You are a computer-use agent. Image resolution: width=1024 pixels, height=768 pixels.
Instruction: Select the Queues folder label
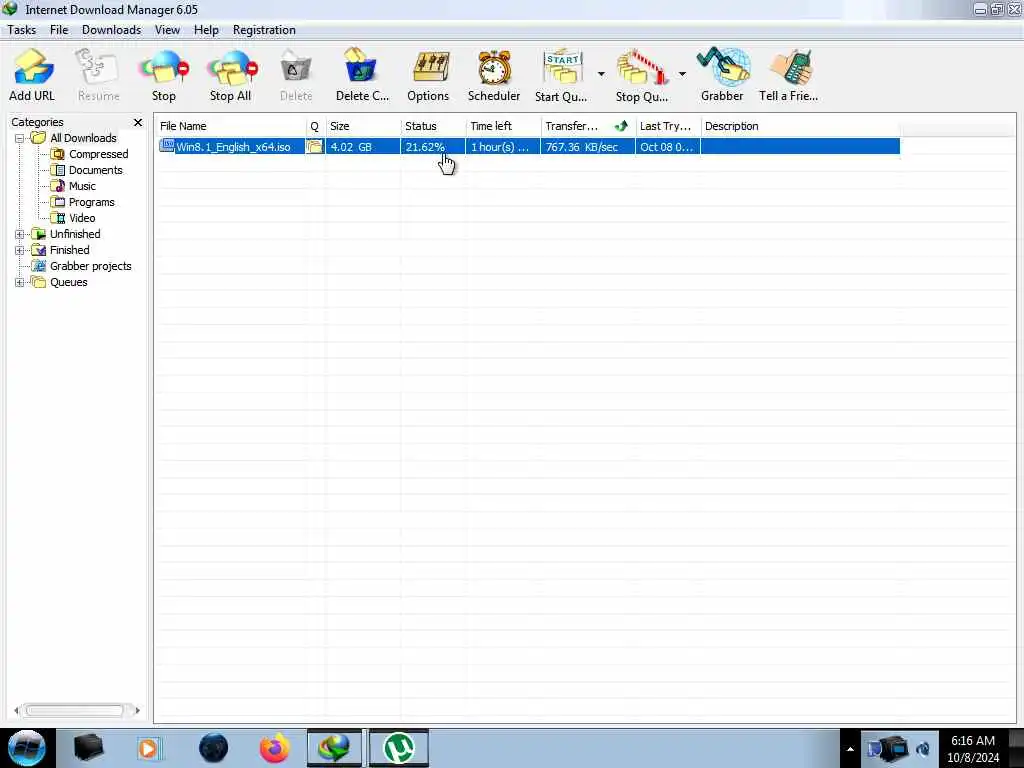pyautogui.click(x=69, y=282)
